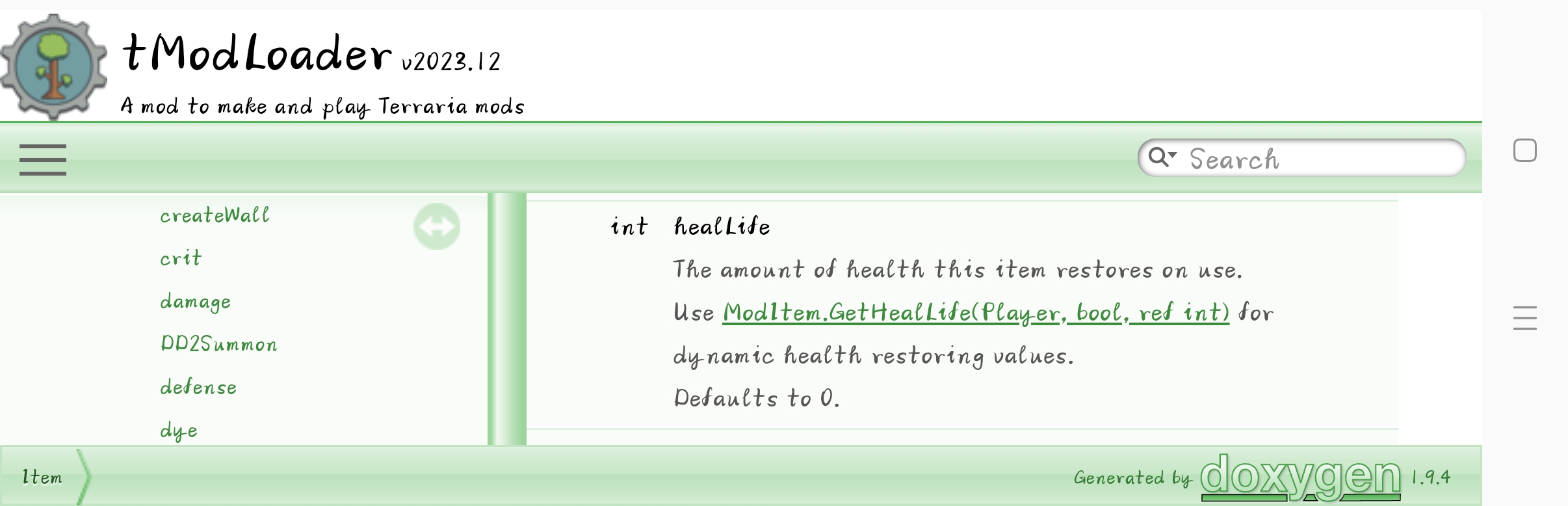1568x506 pixels.
Task: Select DD2Summon in the sidebar list
Action: [x=219, y=344]
